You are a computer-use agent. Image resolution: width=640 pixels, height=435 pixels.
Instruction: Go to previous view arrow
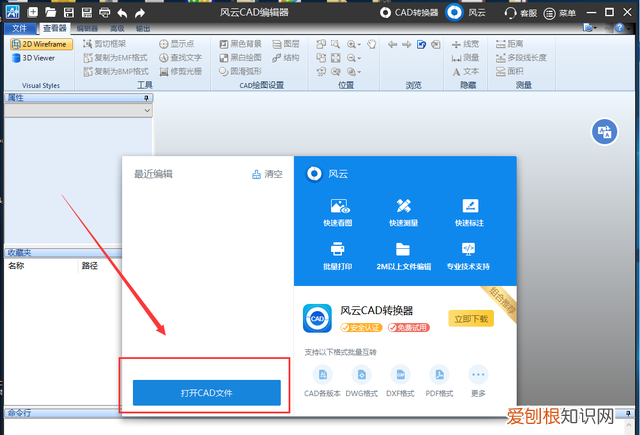(x=393, y=44)
